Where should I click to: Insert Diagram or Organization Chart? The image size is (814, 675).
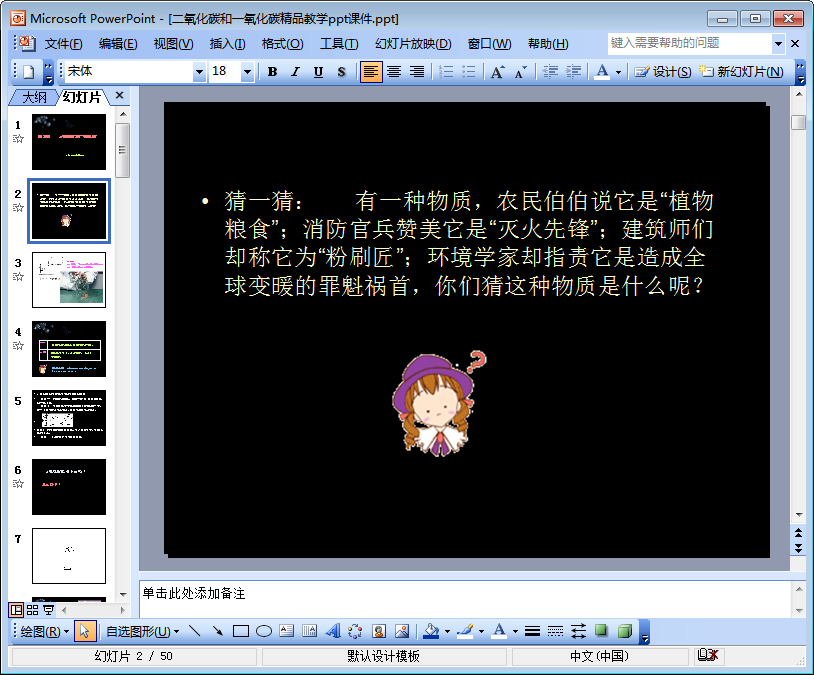pos(355,631)
